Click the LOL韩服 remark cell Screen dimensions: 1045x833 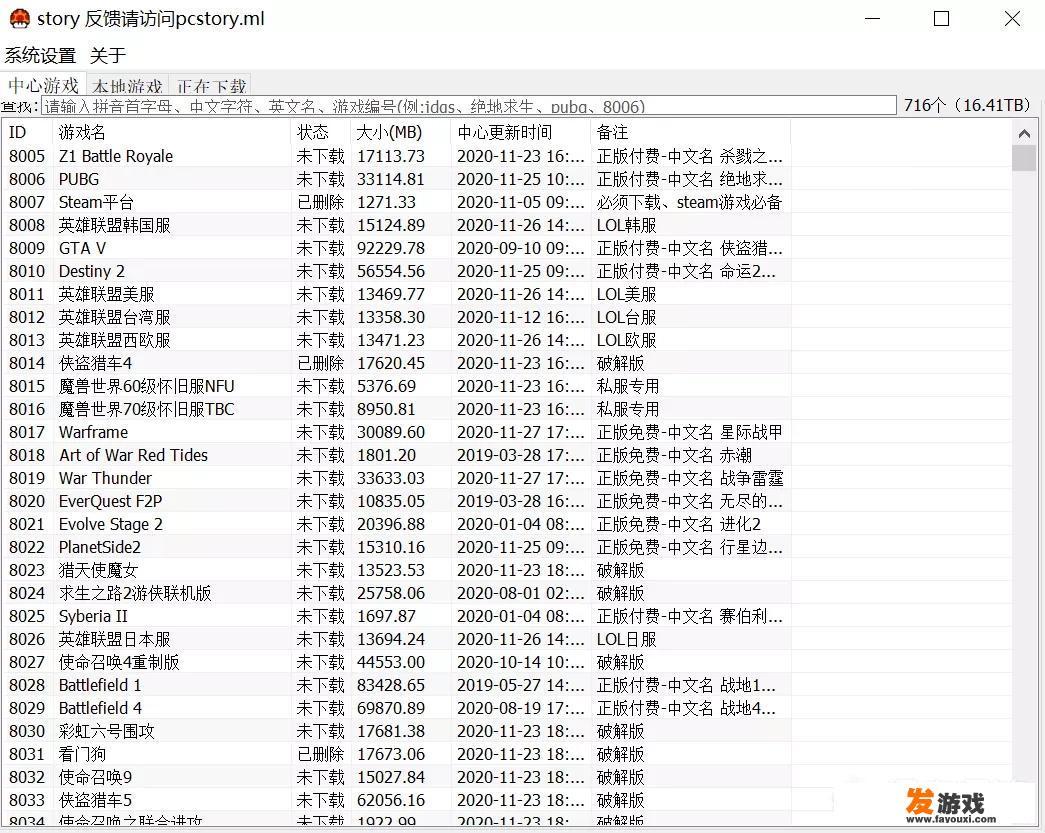626,225
